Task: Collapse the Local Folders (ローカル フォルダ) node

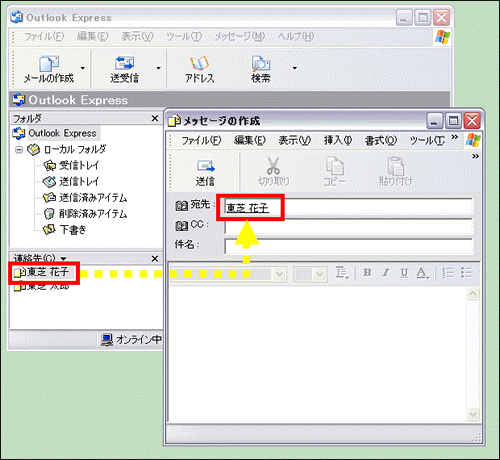Action: [19, 150]
